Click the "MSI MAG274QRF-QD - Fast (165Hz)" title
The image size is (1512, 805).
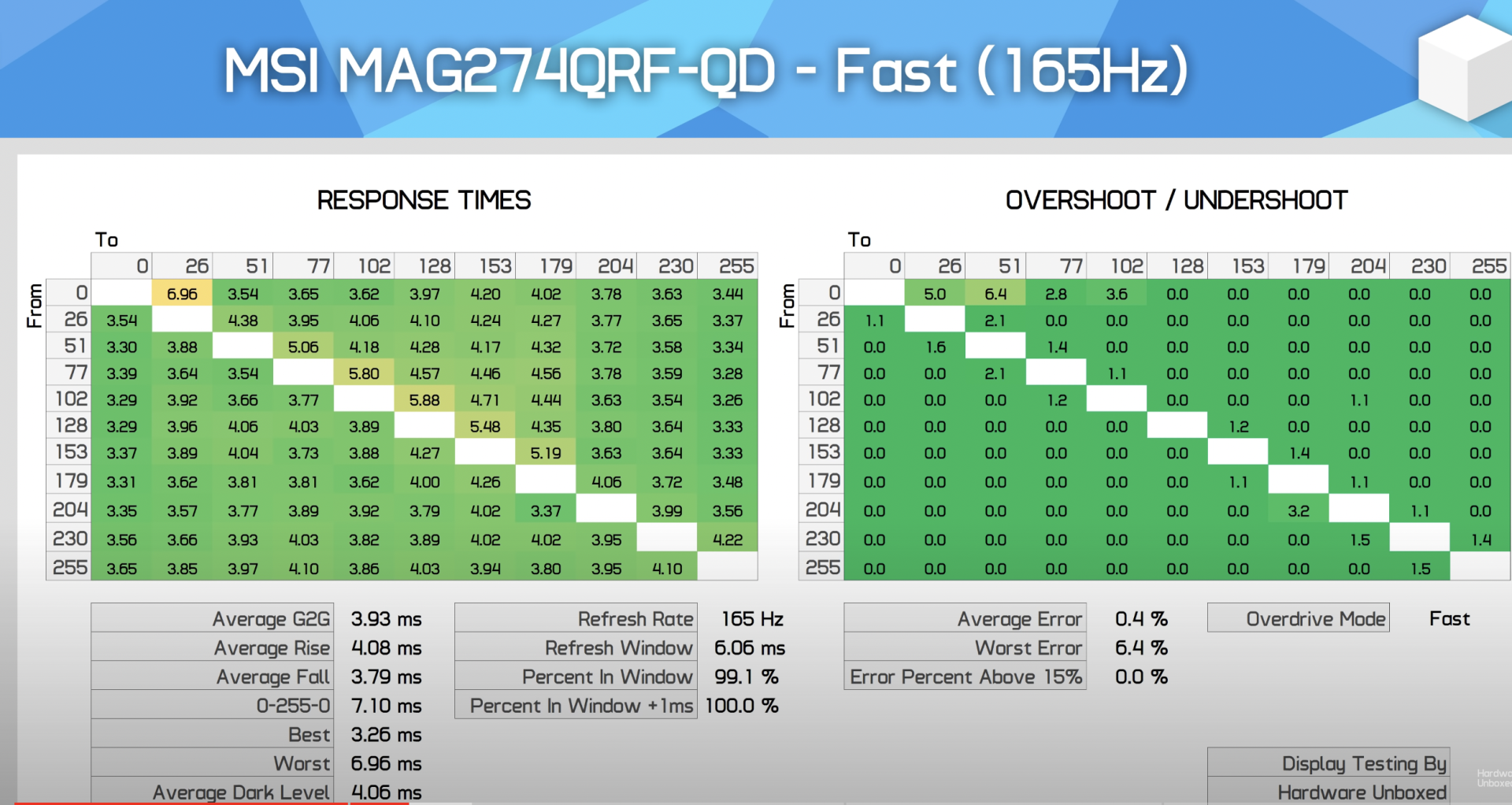click(706, 71)
